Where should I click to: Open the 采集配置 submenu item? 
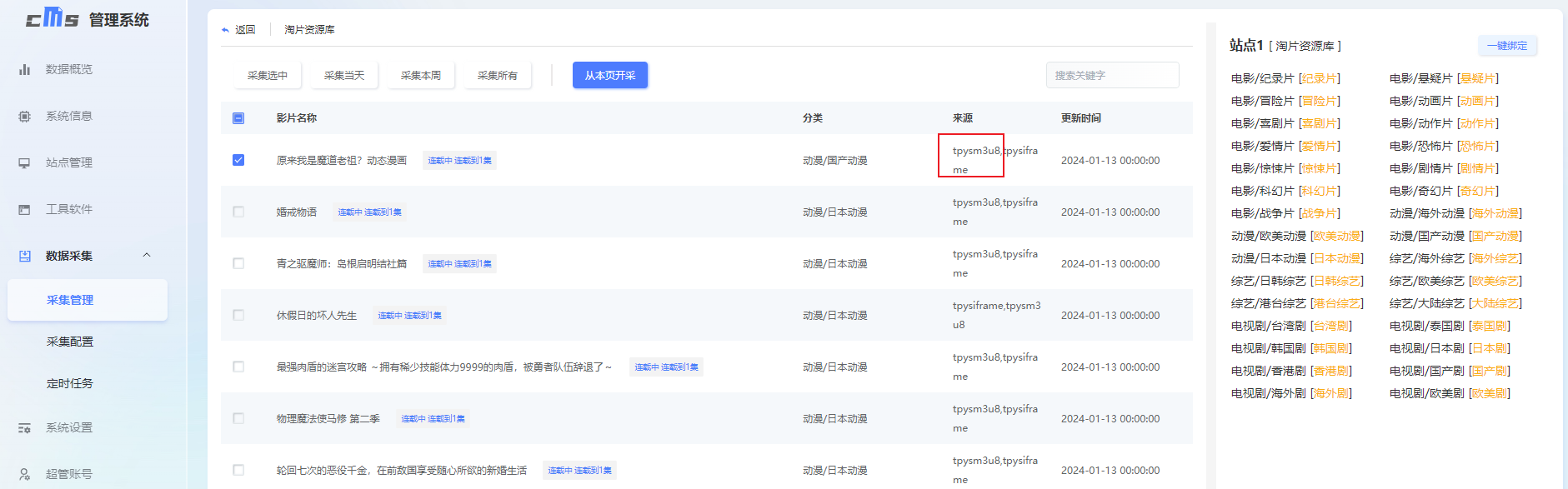[70, 342]
